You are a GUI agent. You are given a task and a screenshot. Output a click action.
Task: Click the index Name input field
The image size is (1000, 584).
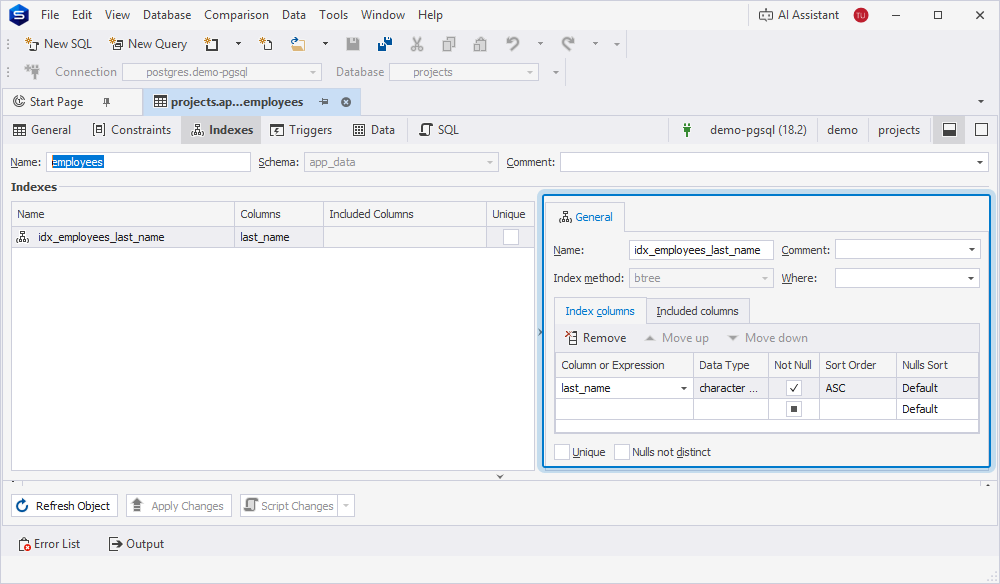click(701, 251)
